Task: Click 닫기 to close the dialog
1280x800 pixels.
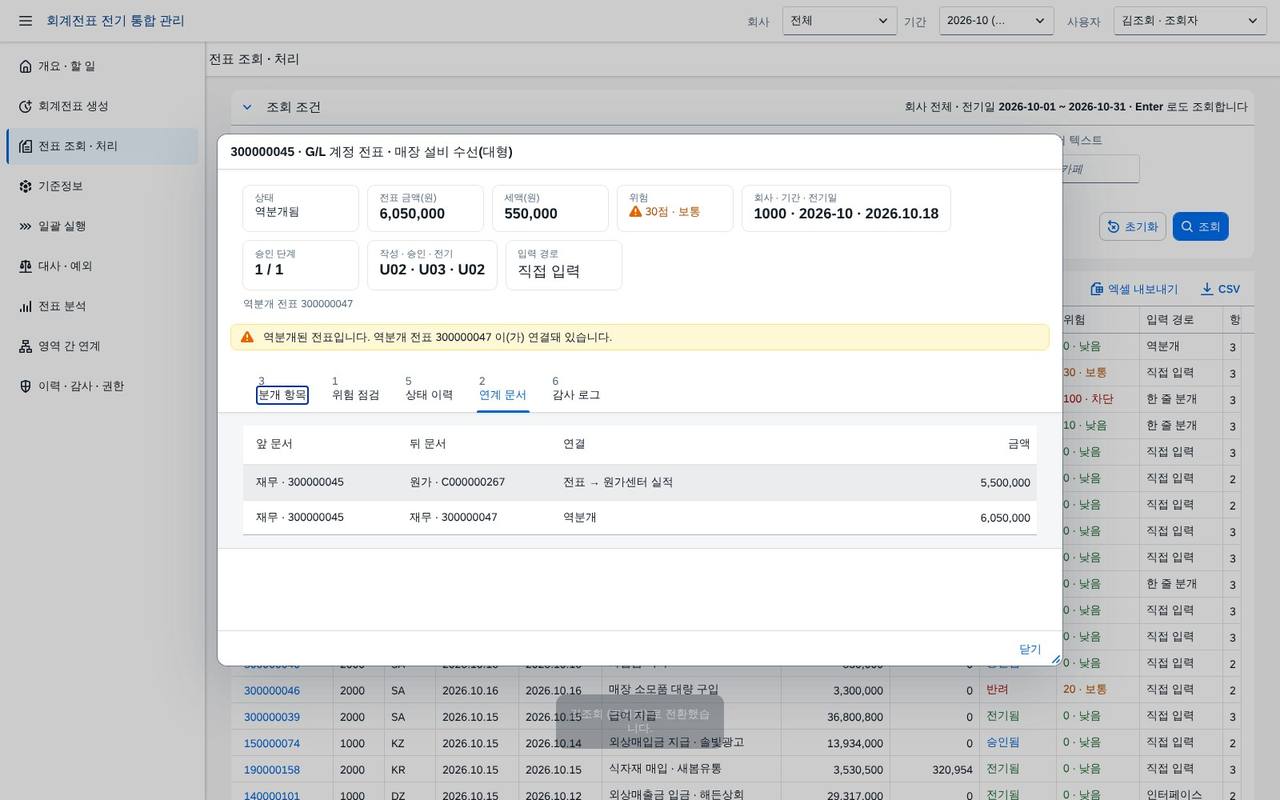Action: 1030,649
